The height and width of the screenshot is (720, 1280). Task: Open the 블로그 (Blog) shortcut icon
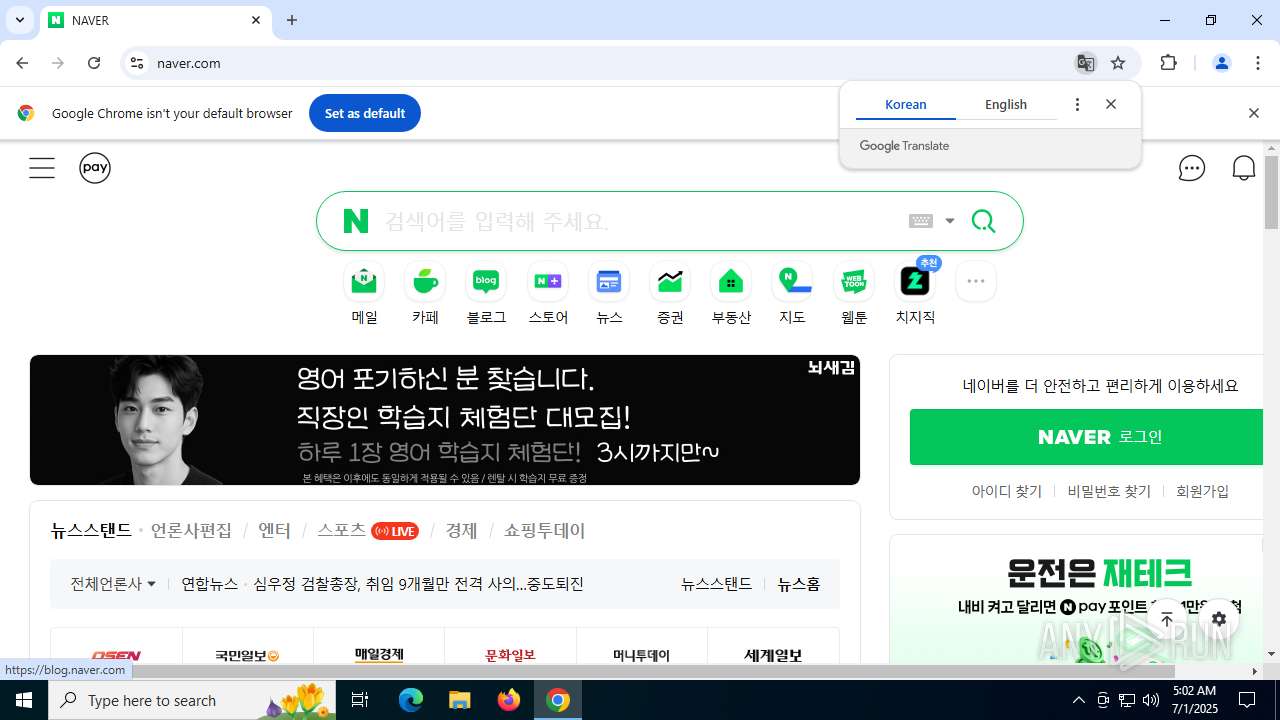pyautogui.click(x=486, y=282)
